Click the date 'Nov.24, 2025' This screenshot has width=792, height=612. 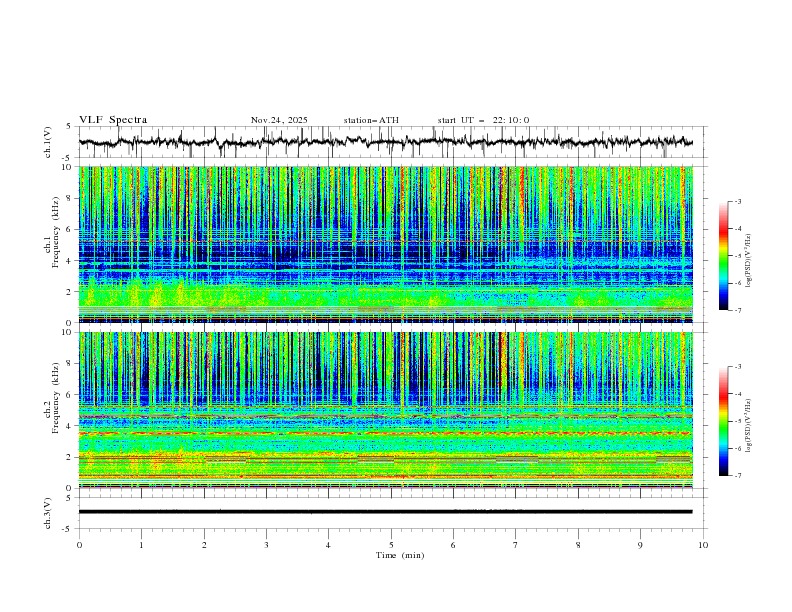[279, 120]
